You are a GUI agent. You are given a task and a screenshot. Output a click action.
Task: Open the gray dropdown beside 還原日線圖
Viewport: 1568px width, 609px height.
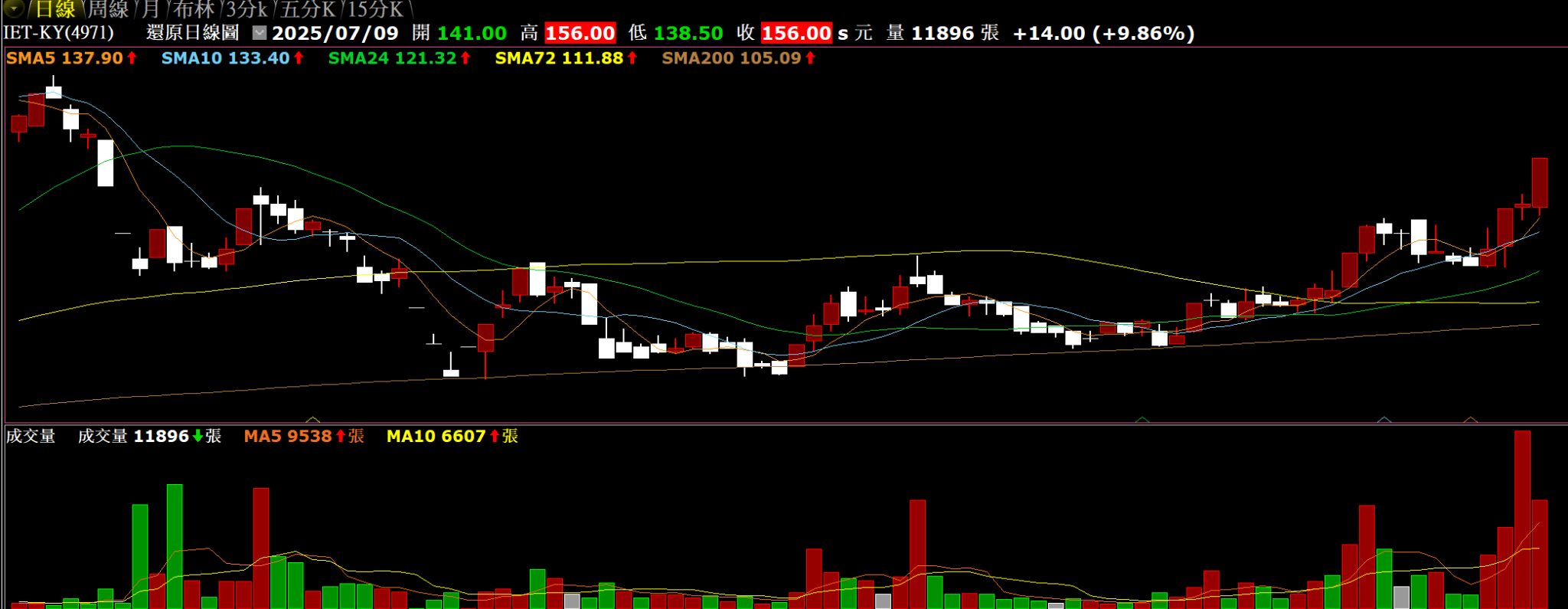[260, 33]
